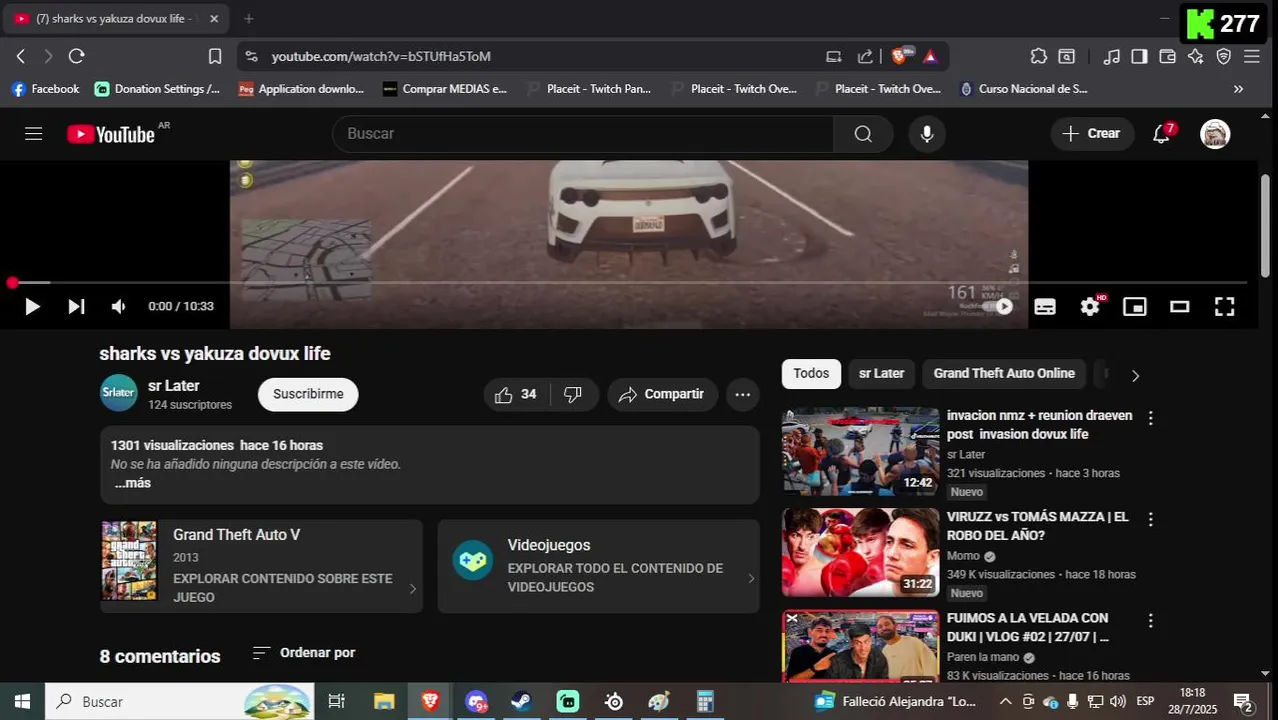Click the magnifier search button

point(863,134)
